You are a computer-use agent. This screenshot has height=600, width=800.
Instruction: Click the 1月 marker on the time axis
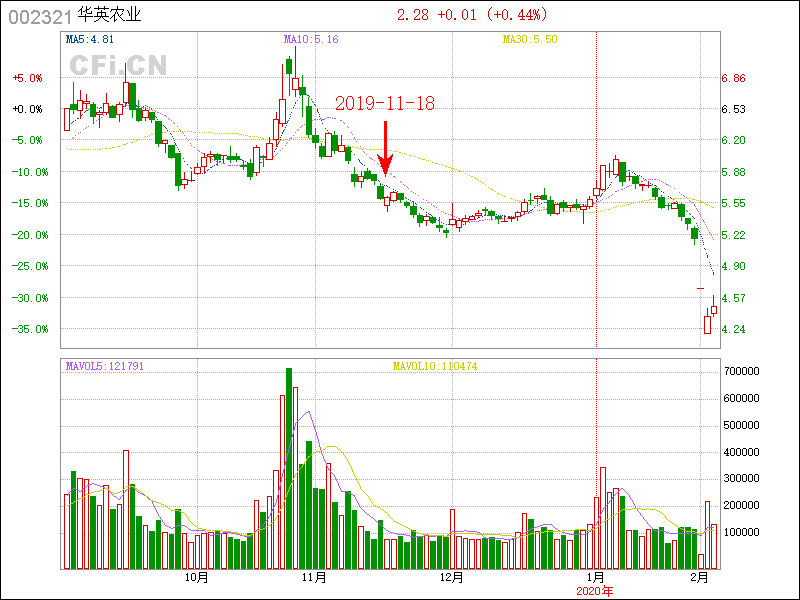tap(595, 577)
